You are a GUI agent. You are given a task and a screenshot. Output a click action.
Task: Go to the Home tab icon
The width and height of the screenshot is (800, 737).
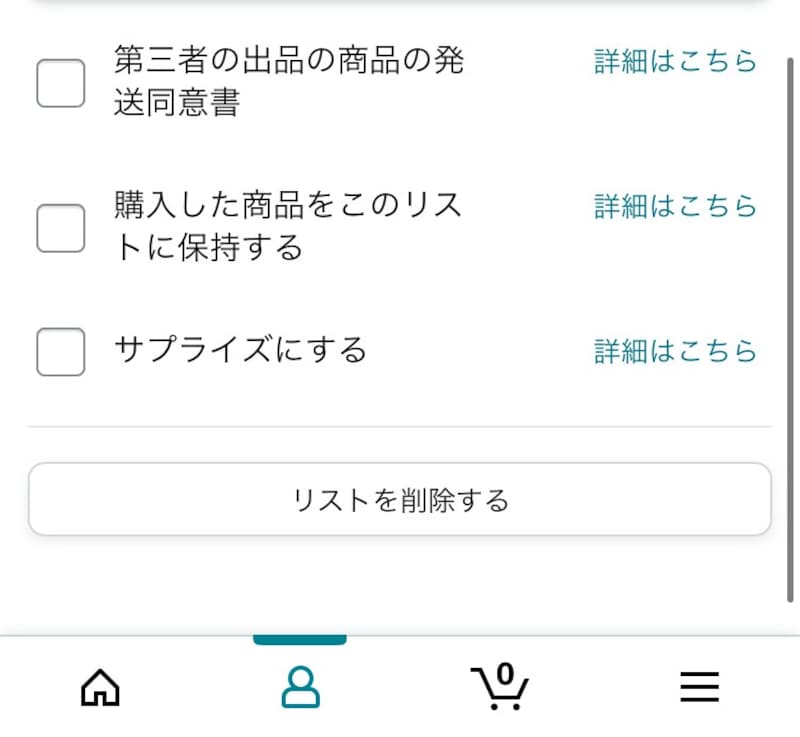click(x=100, y=688)
